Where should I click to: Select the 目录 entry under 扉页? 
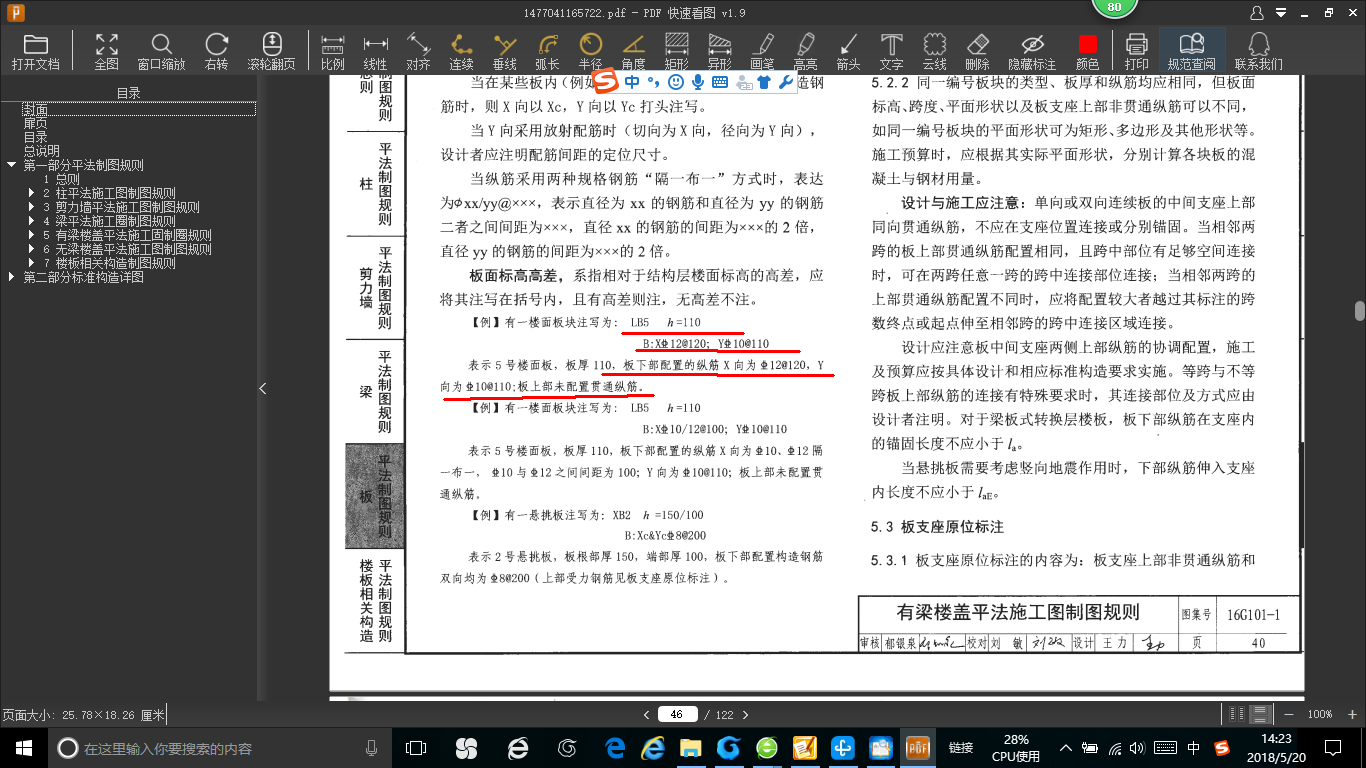pos(36,137)
